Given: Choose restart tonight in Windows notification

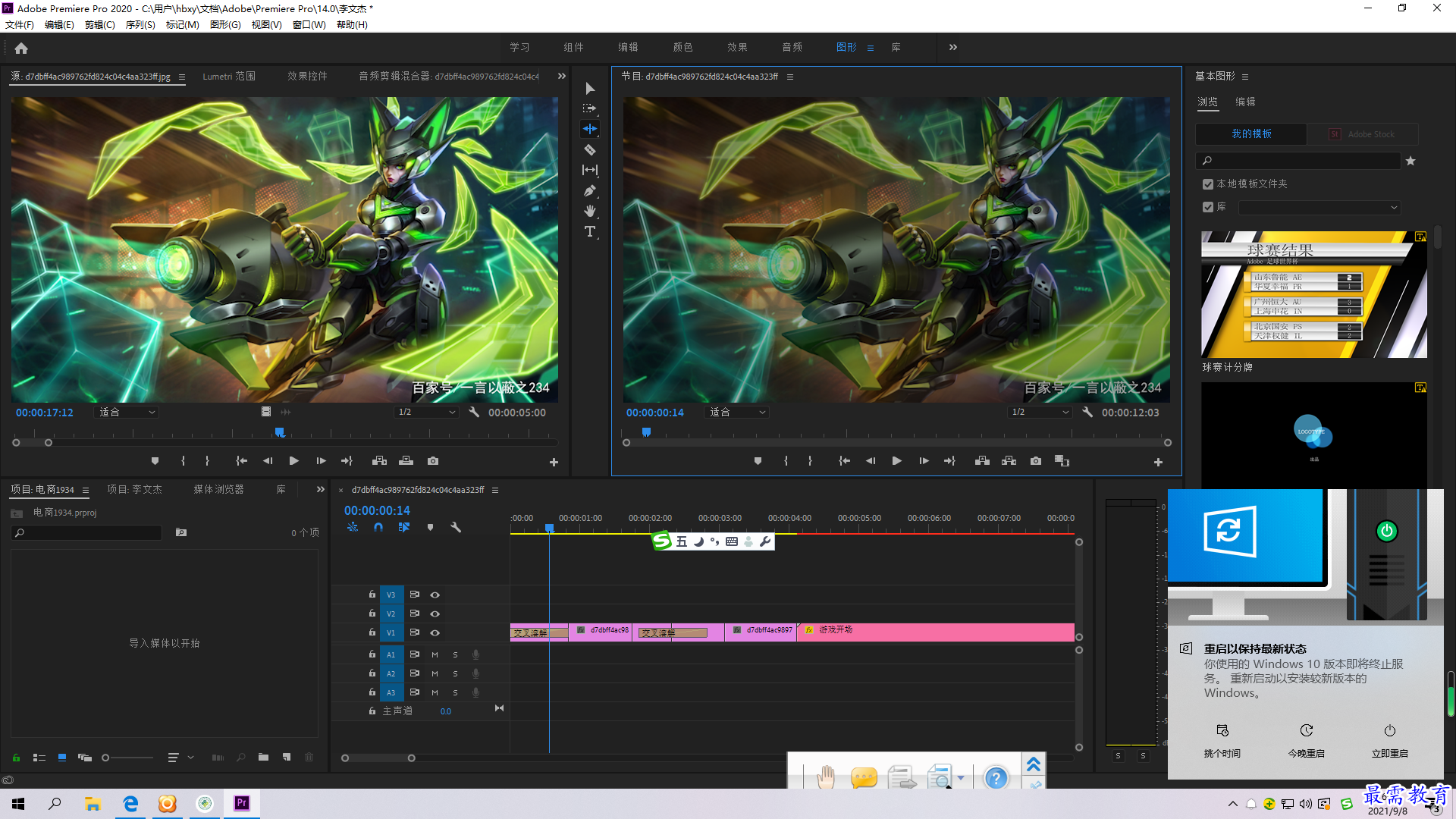Looking at the screenshot, I should click(x=1306, y=741).
